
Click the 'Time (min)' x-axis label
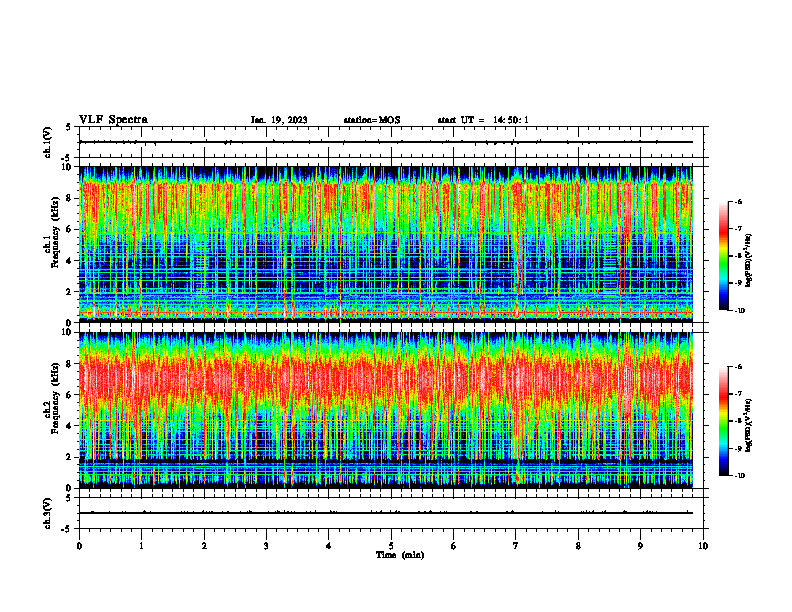[400, 555]
